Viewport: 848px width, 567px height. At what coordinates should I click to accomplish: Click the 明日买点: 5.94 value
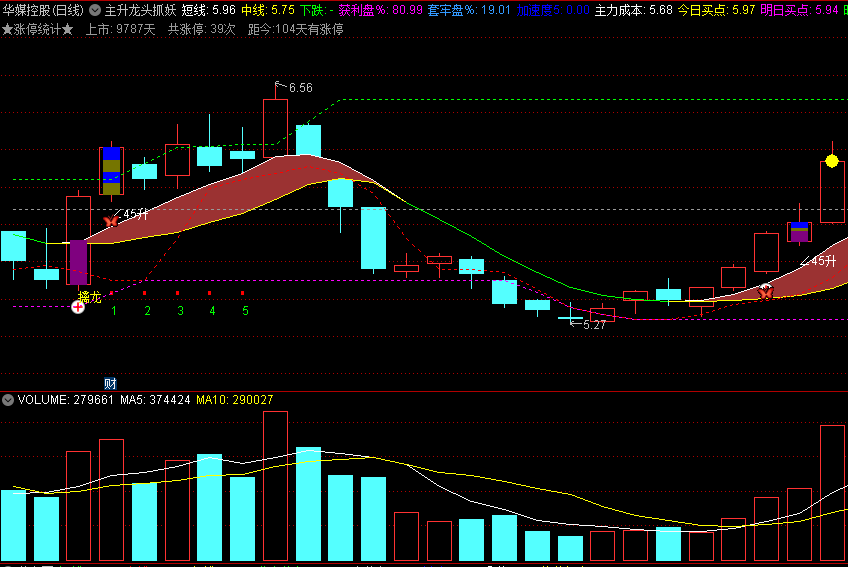[799, 10]
